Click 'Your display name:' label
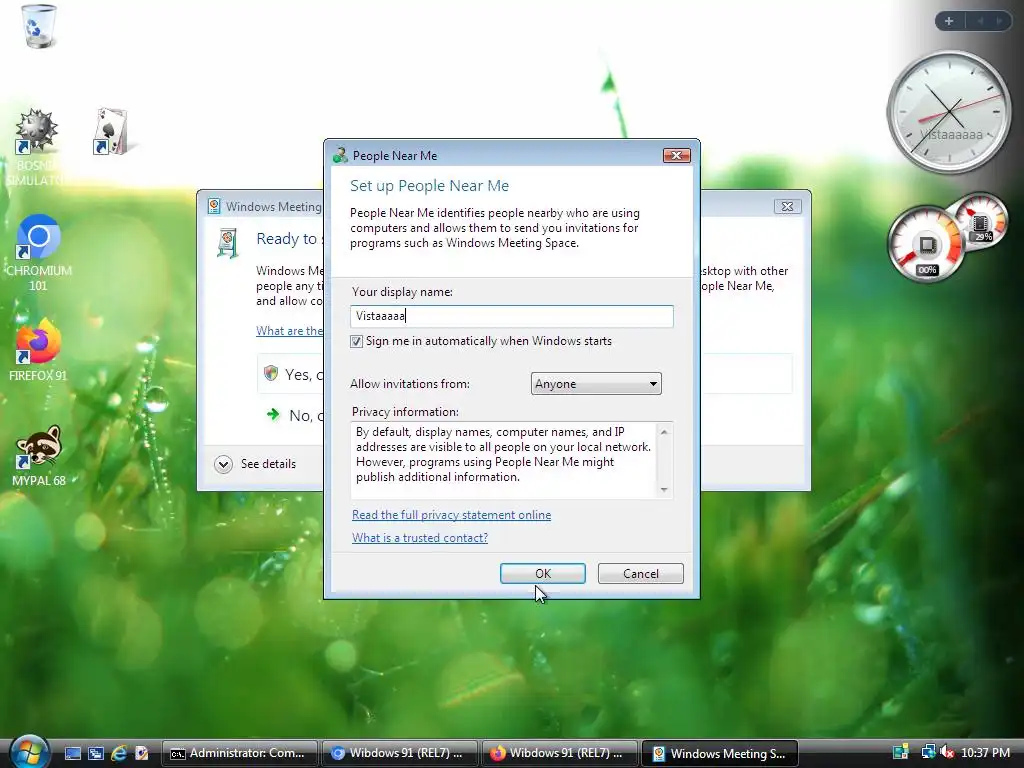Image resolution: width=1024 pixels, height=768 pixels. [402, 292]
